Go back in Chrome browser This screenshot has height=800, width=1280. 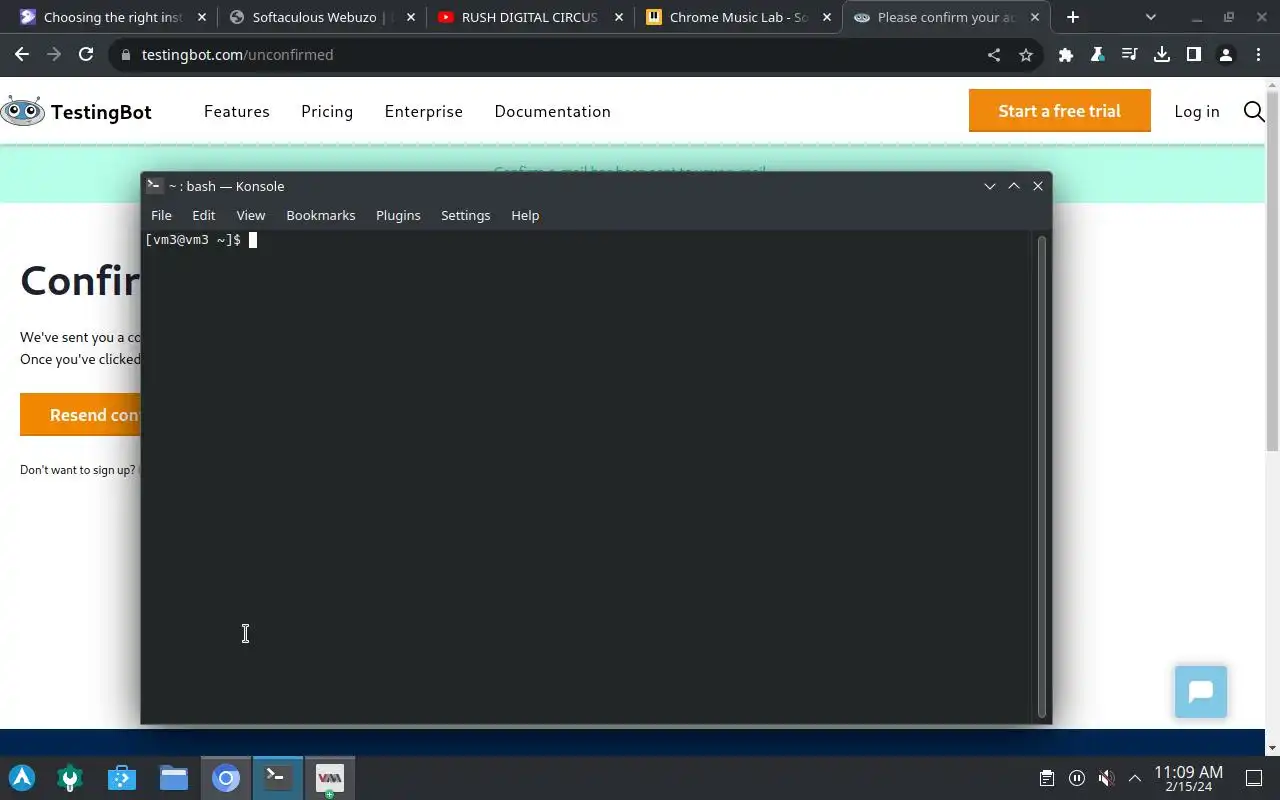tap(22, 55)
